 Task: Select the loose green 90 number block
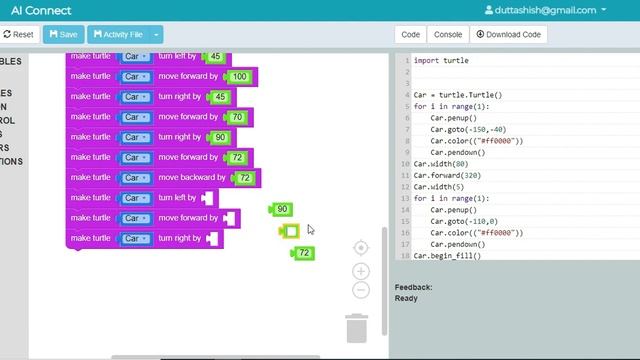tap(281, 209)
